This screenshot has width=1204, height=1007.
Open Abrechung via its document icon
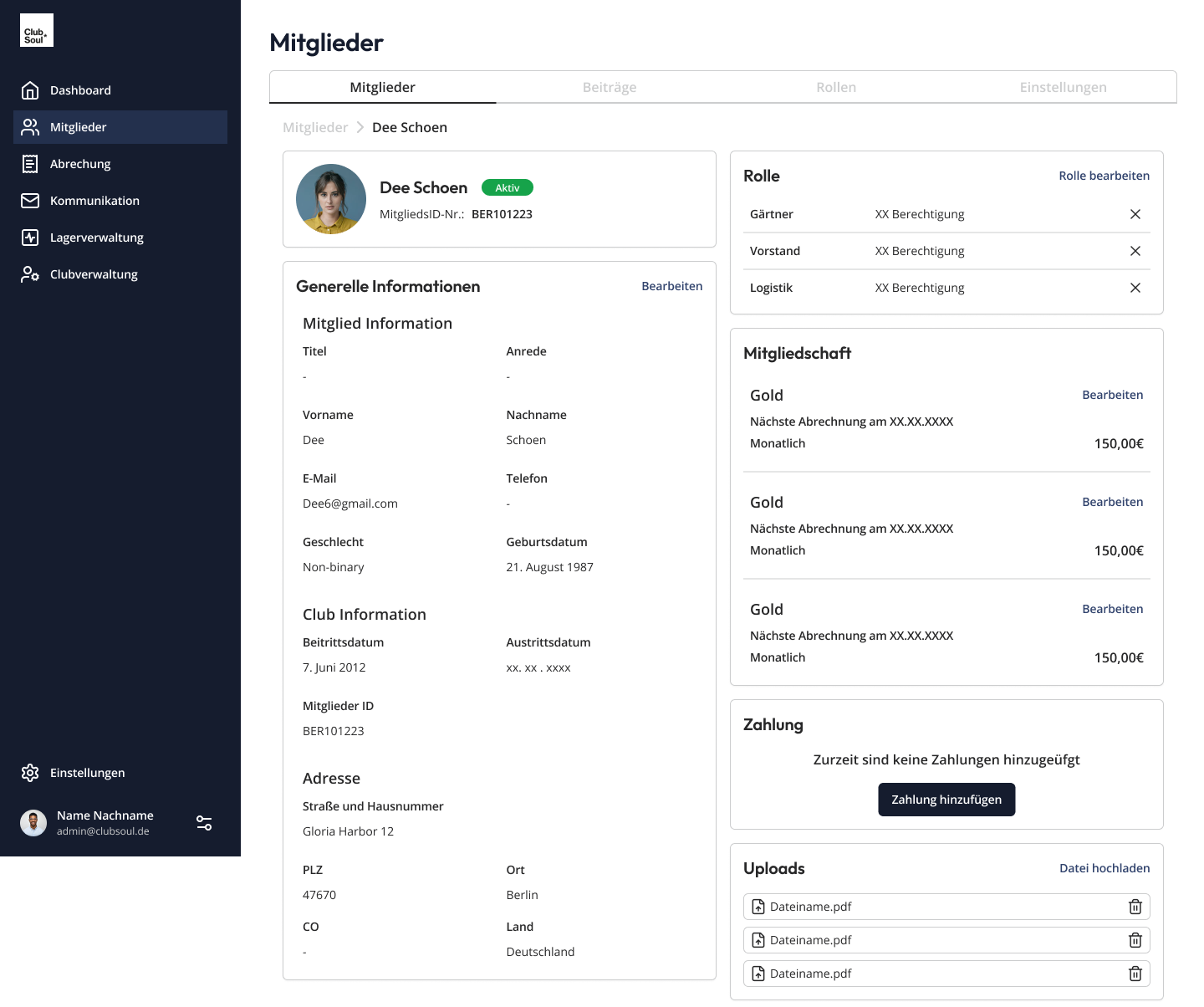[x=30, y=164]
